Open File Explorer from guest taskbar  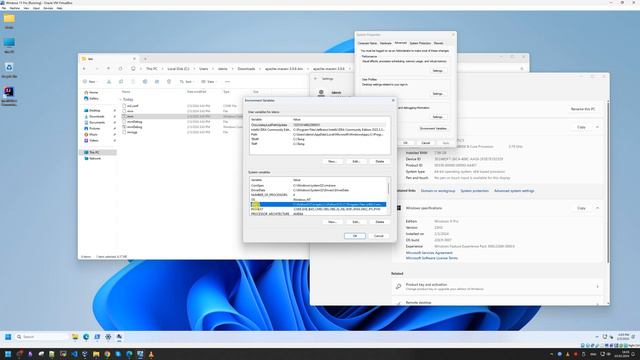(75, 337)
